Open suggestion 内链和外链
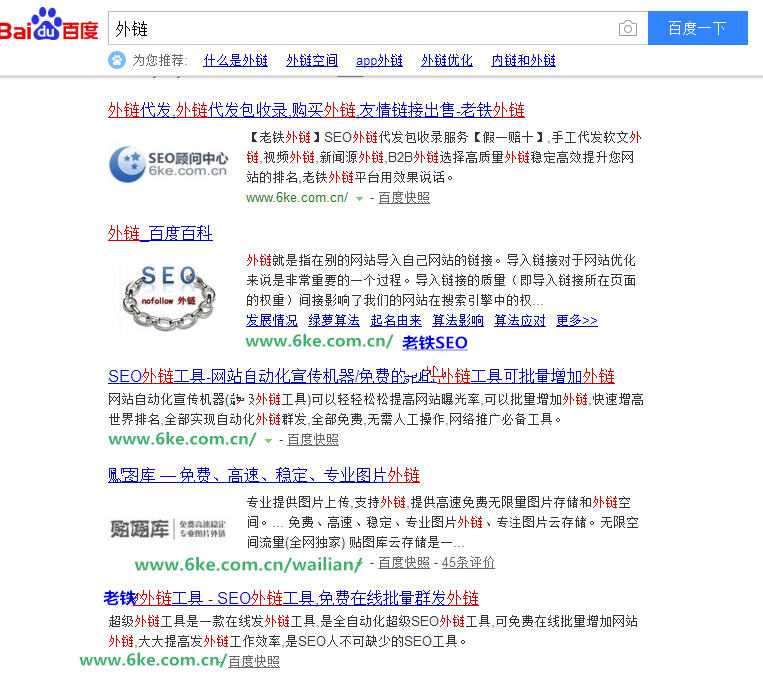This screenshot has height=681, width=763. [x=523, y=60]
